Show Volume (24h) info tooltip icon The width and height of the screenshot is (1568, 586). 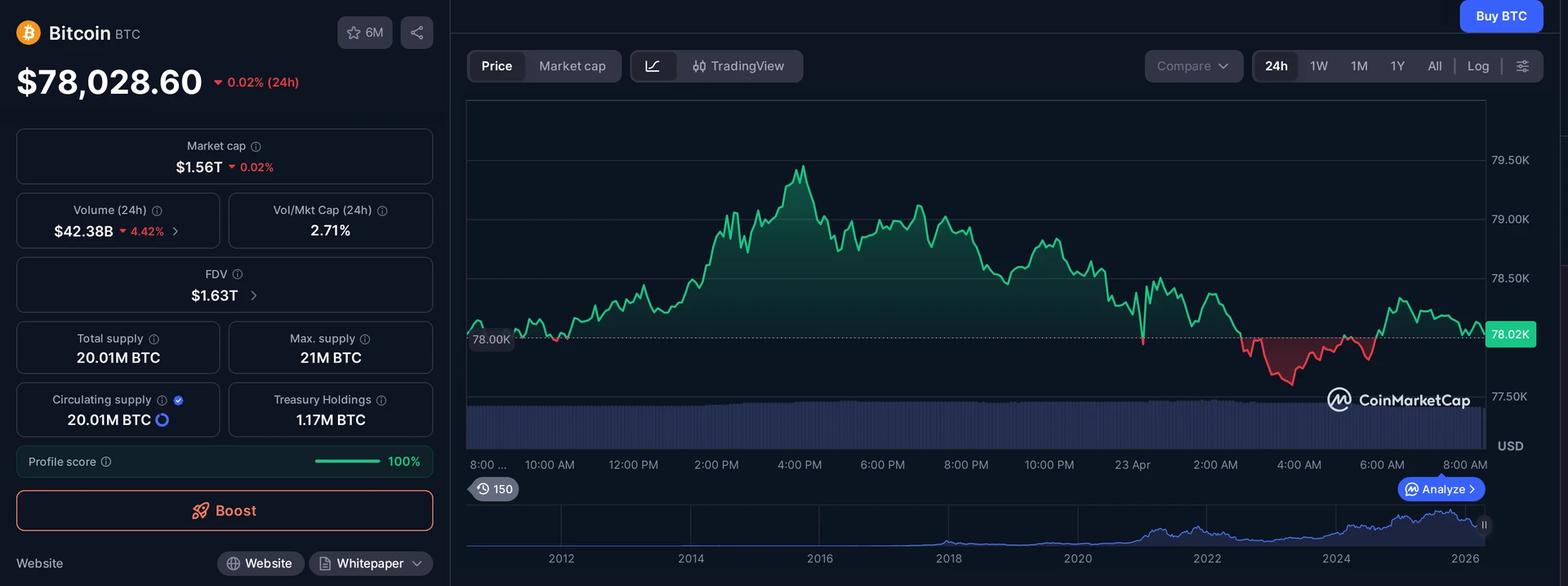(157, 211)
